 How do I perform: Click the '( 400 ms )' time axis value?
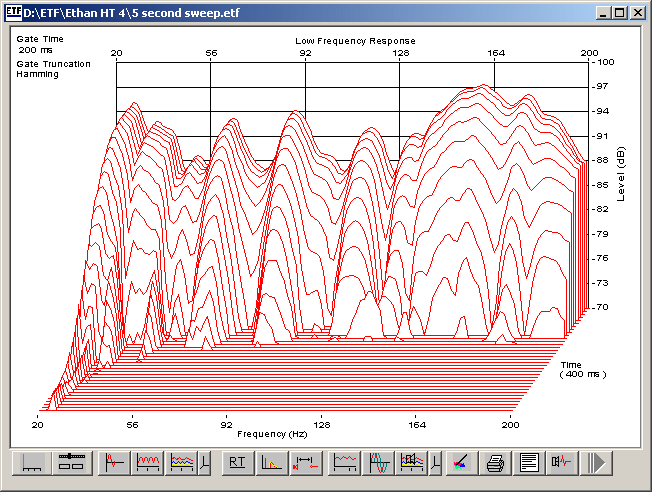coord(583,374)
